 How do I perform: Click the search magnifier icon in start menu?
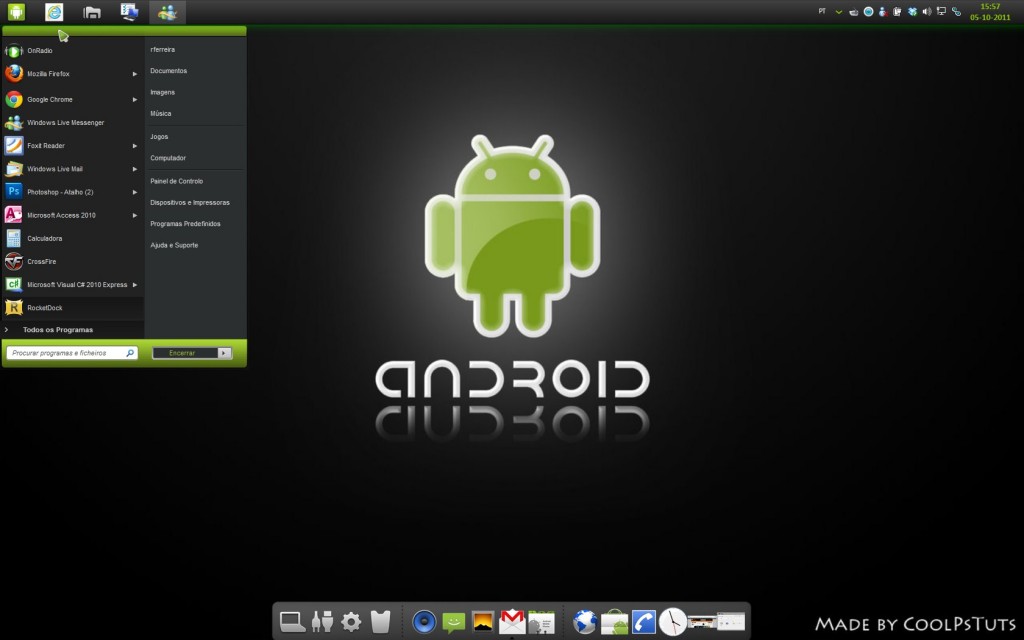coord(130,353)
